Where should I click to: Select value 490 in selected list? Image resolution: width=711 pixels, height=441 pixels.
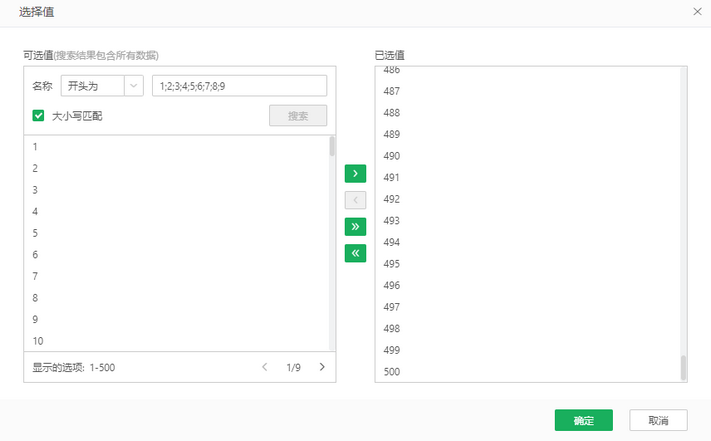click(392, 156)
